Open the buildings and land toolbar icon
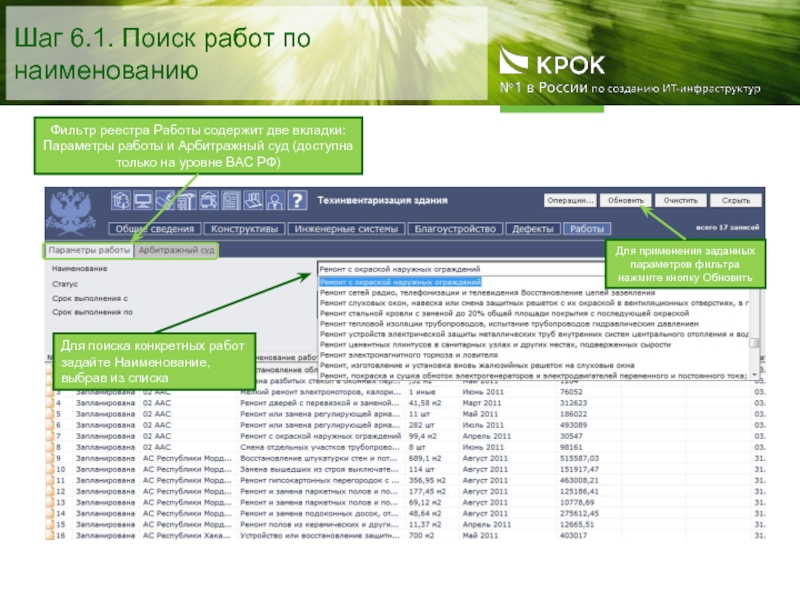This screenshot has width=800, height=600. click(121, 200)
